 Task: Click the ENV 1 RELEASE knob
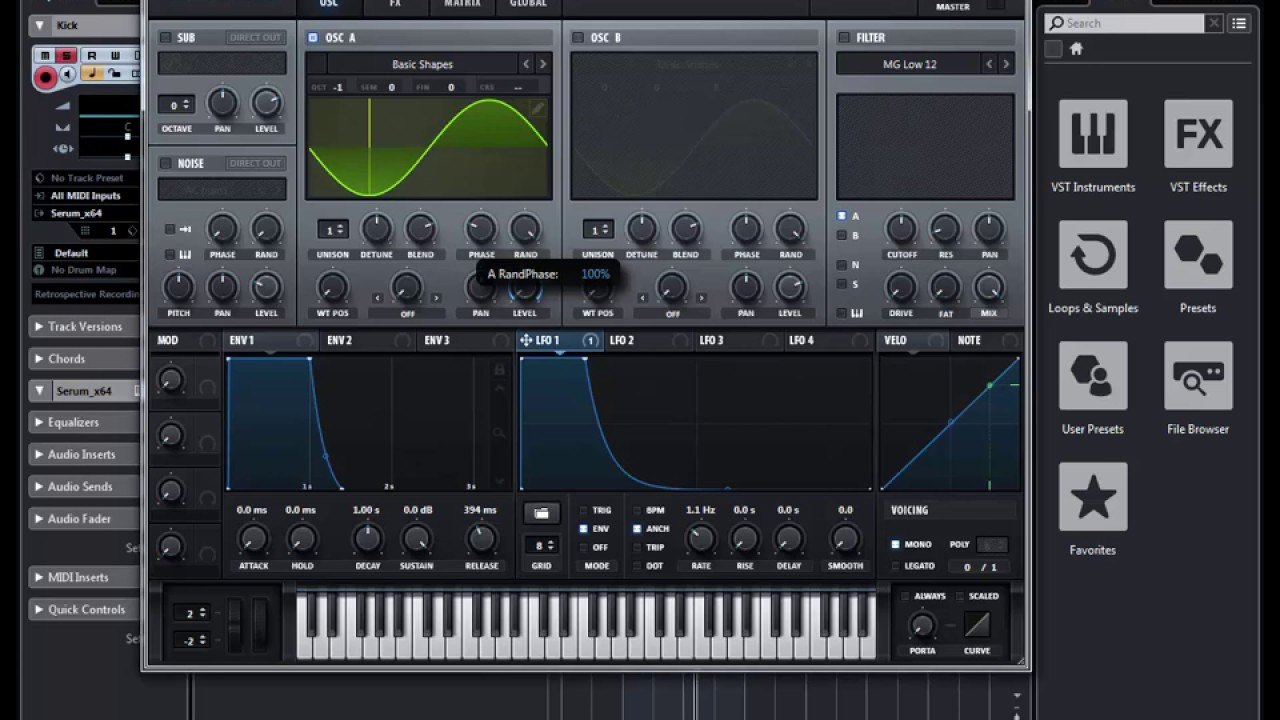(x=481, y=539)
